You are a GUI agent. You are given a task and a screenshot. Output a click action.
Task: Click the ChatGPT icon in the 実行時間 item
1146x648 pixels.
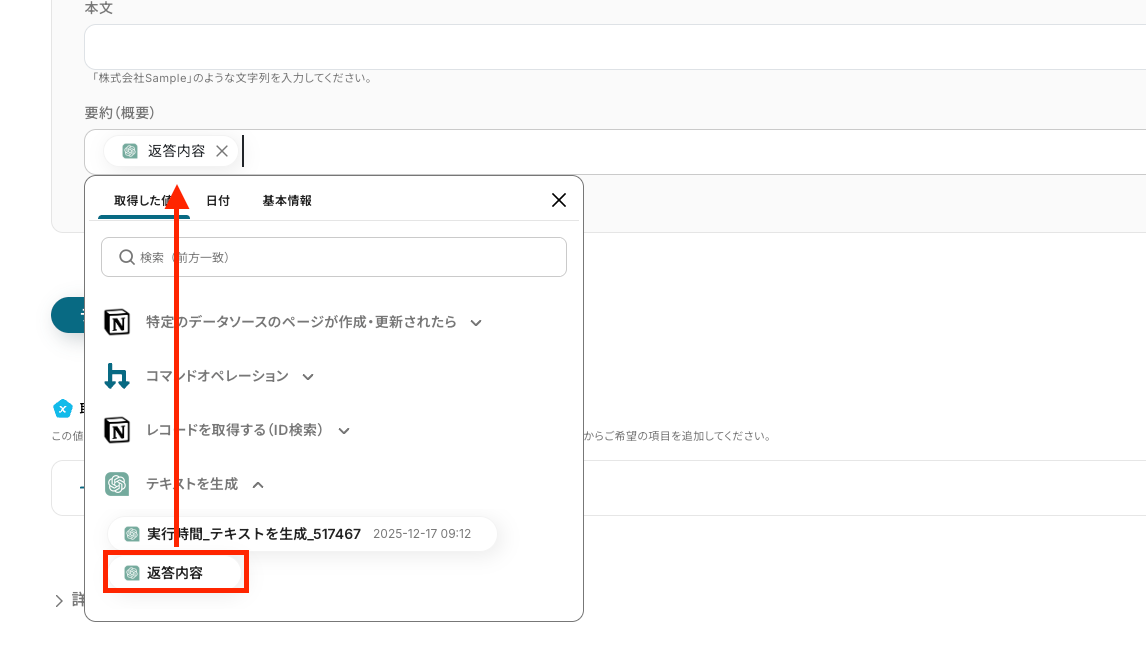(131, 534)
